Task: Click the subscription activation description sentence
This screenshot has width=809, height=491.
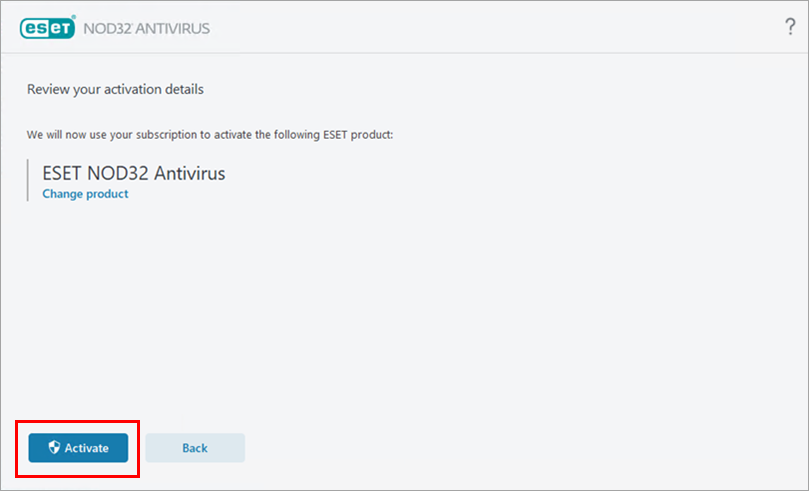Action: [x=210, y=135]
